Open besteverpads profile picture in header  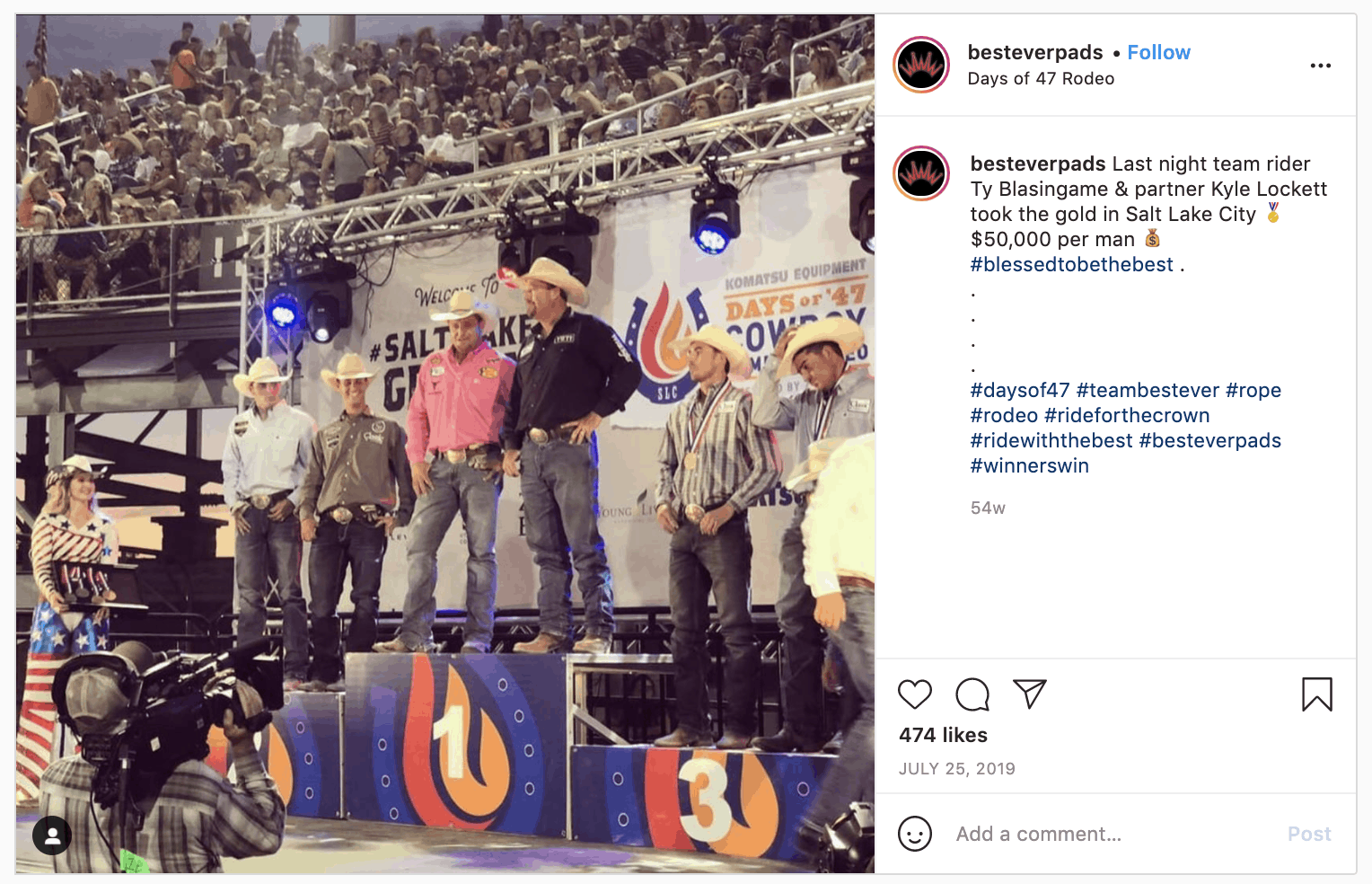tap(921, 65)
